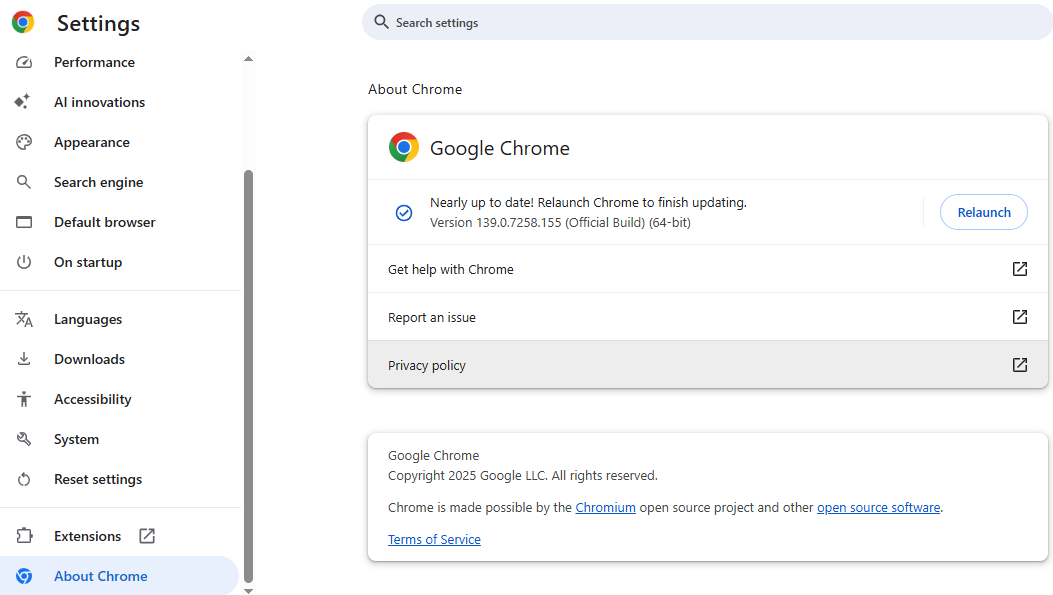
Task: Open the Languages settings section
Action: 88,318
